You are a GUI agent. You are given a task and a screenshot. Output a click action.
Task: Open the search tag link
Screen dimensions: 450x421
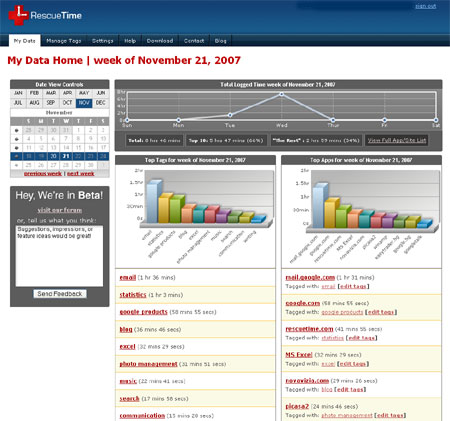click(129, 398)
